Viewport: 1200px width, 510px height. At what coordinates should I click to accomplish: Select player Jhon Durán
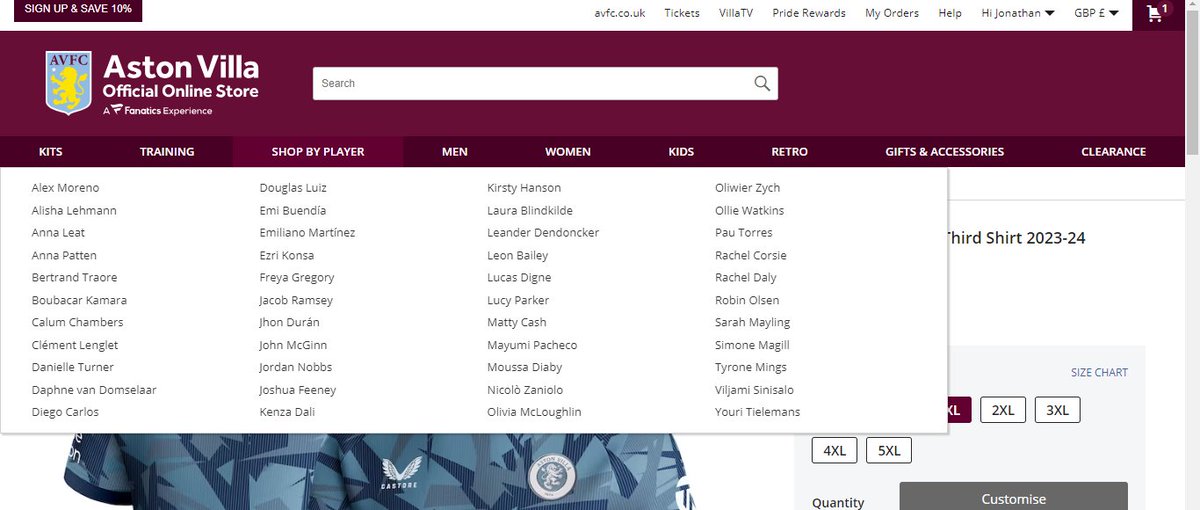point(289,322)
